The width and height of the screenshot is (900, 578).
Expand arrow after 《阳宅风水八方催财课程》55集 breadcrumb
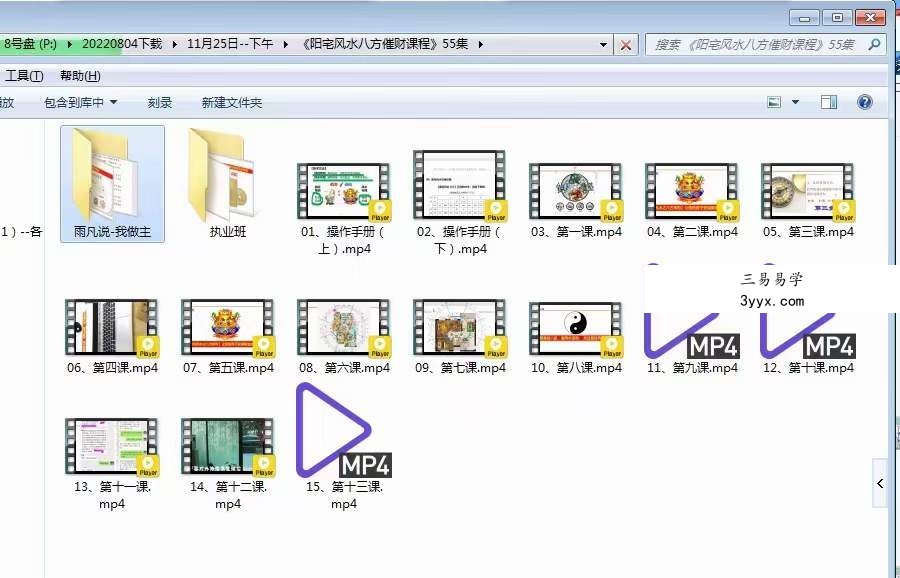(x=480, y=44)
